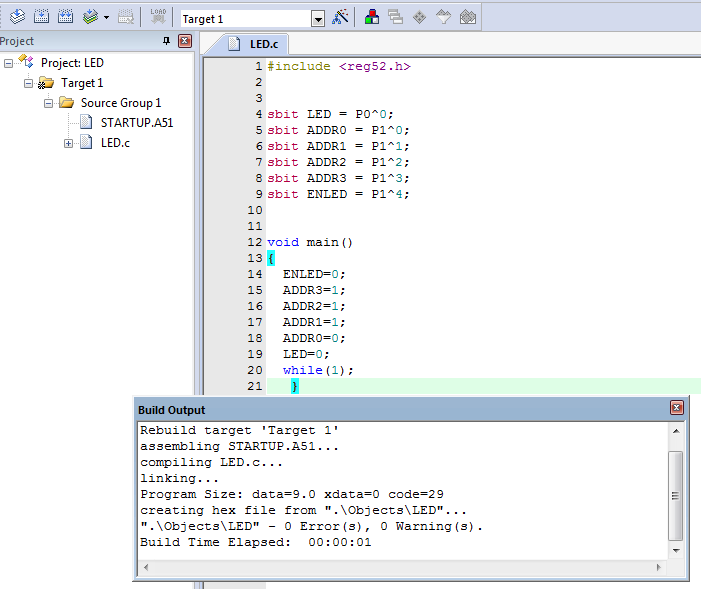Click the 'Rebuild target' output line
Viewport: 701px width, 589px height.
click(x=239, y=430)
